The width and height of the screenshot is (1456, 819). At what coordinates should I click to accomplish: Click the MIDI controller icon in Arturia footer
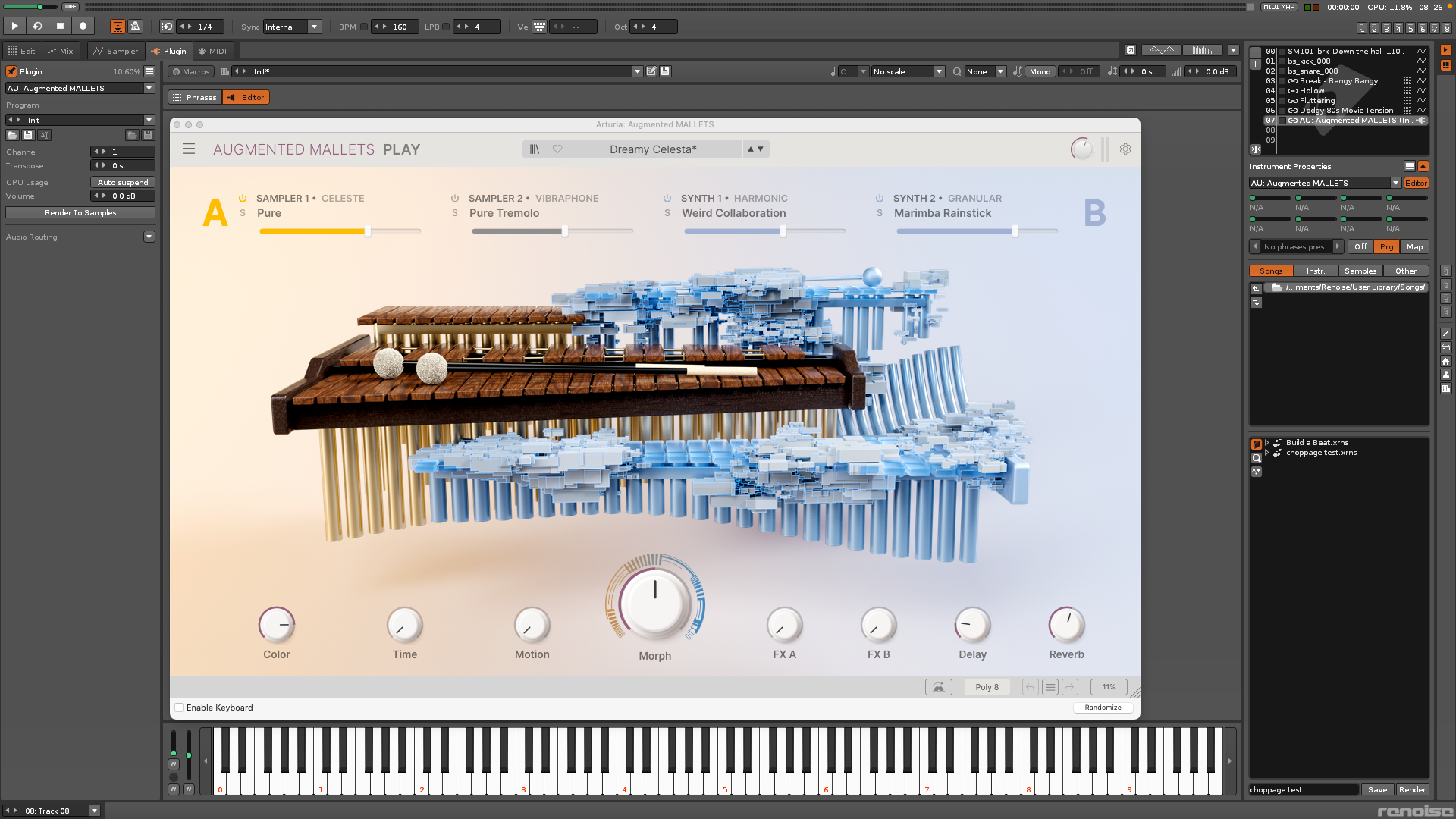[938, 687]
